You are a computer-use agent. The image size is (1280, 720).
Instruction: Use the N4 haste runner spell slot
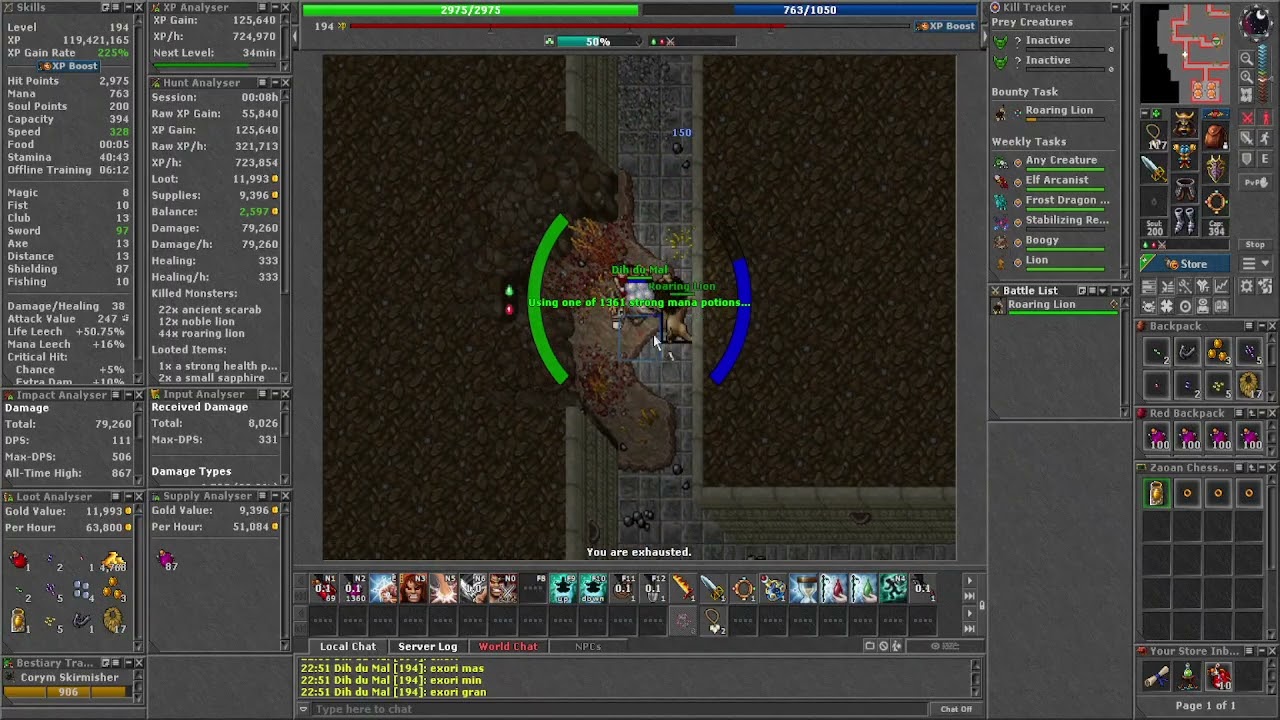coord(893,588)
